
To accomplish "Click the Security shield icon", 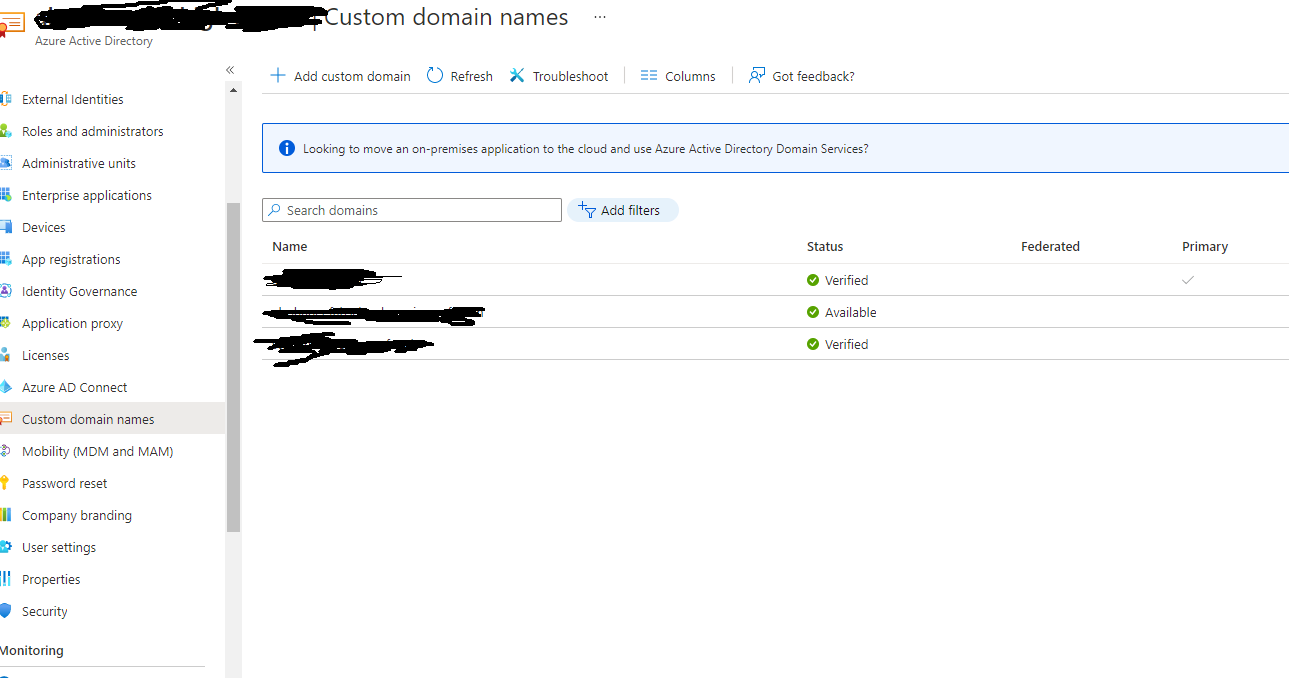I will pos(6,611).
